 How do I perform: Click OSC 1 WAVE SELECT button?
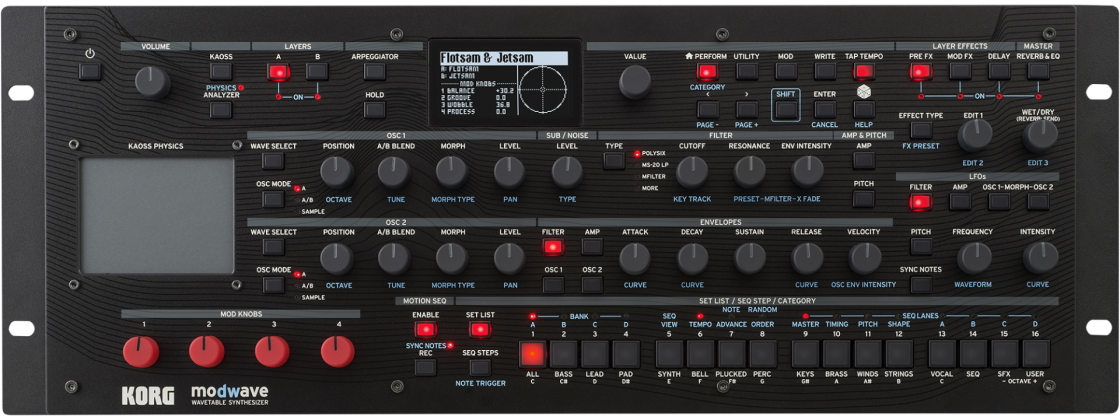point(273,161)
